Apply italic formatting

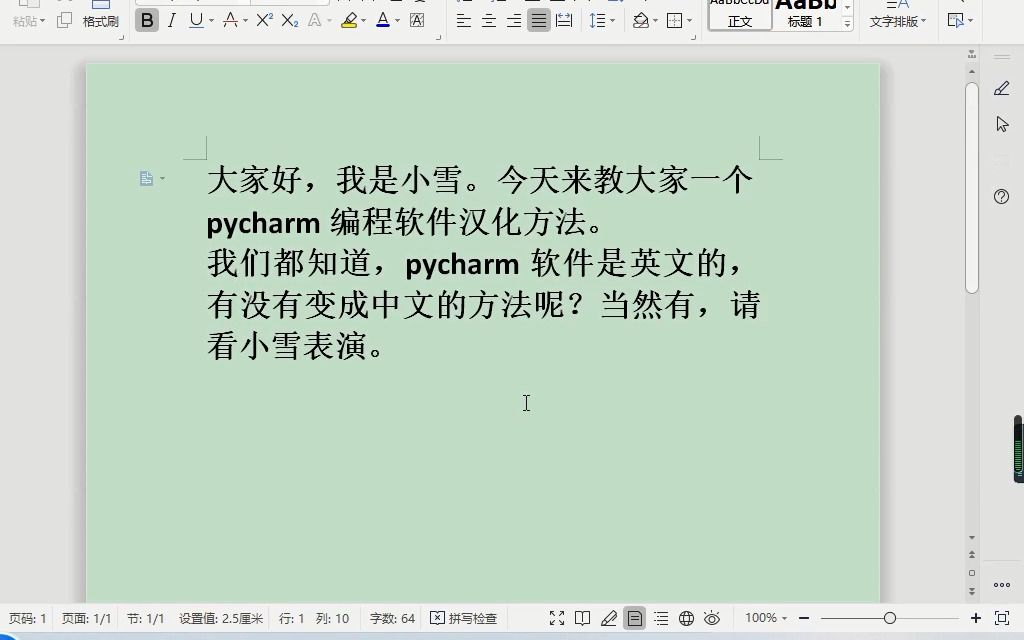click(x=171, y=19)
